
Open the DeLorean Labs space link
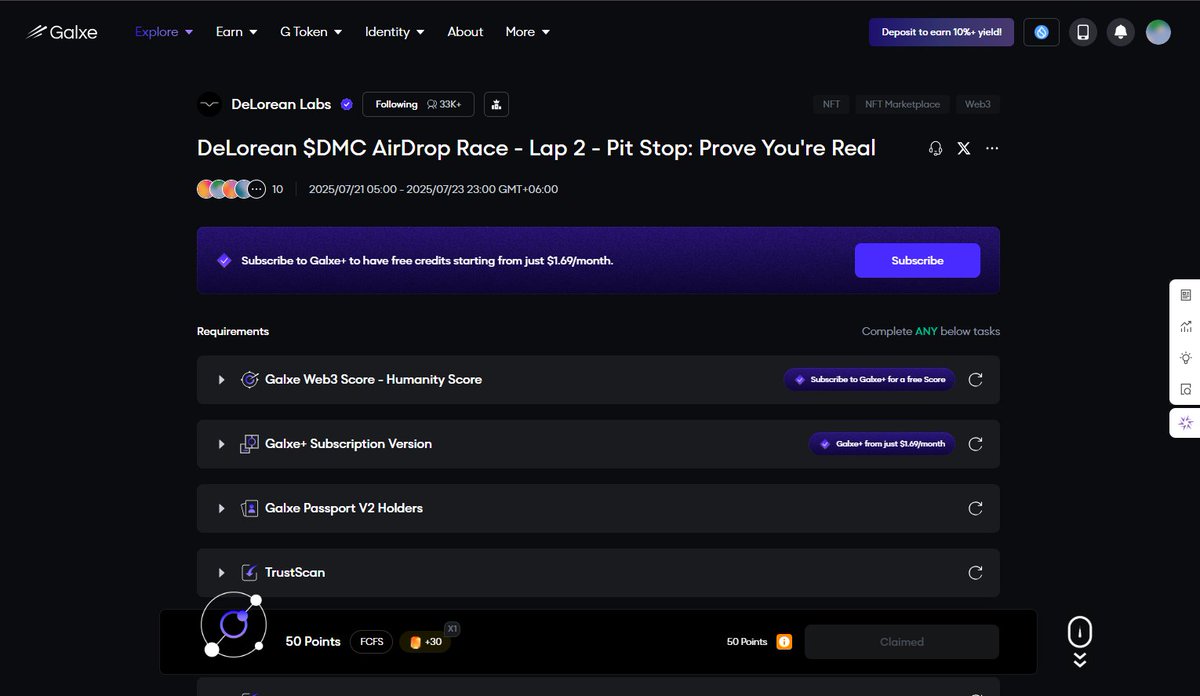(x=281, y=104)
